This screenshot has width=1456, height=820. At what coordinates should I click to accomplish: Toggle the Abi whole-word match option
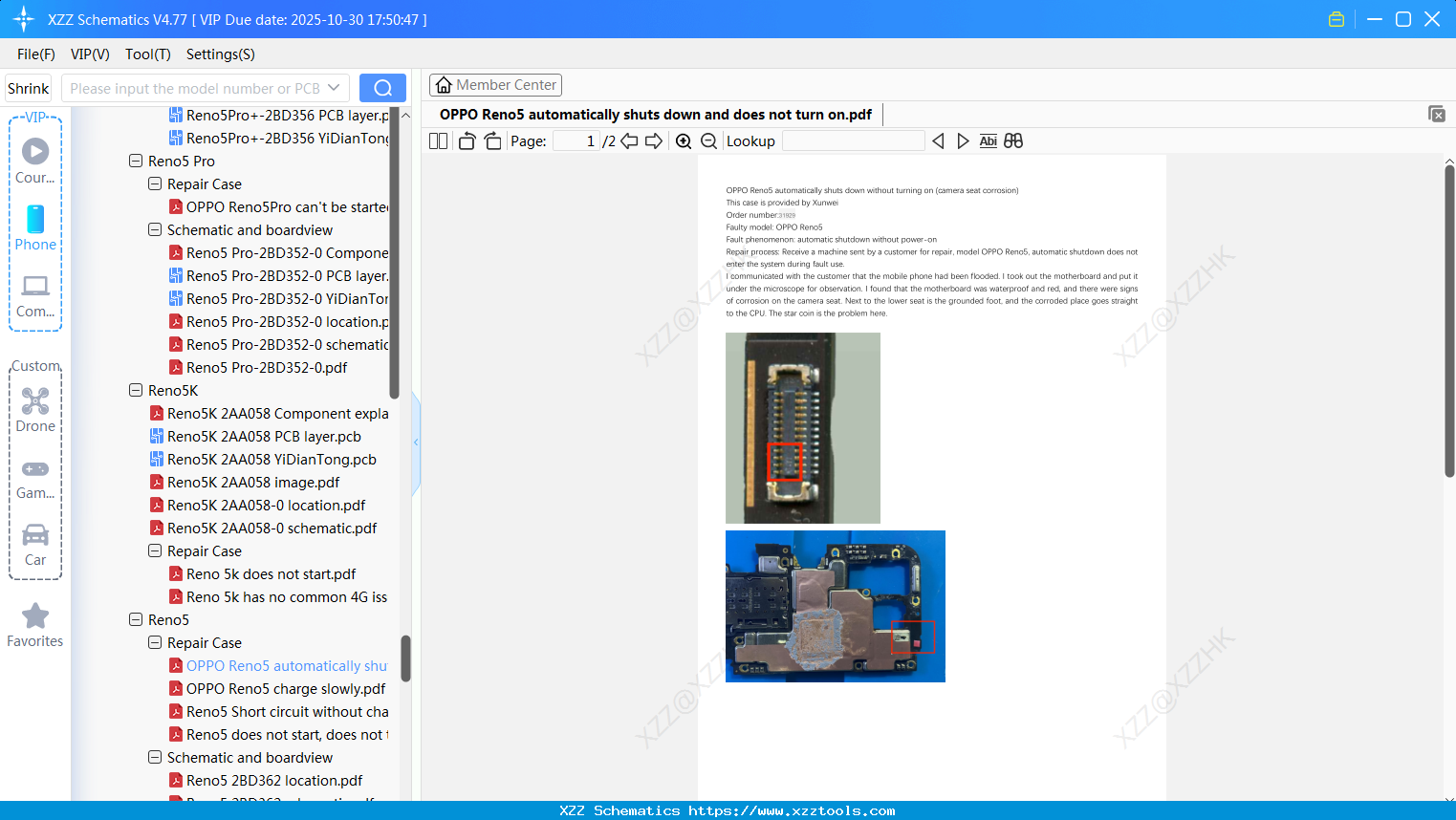pyautogui.click(x=989, y=141)
